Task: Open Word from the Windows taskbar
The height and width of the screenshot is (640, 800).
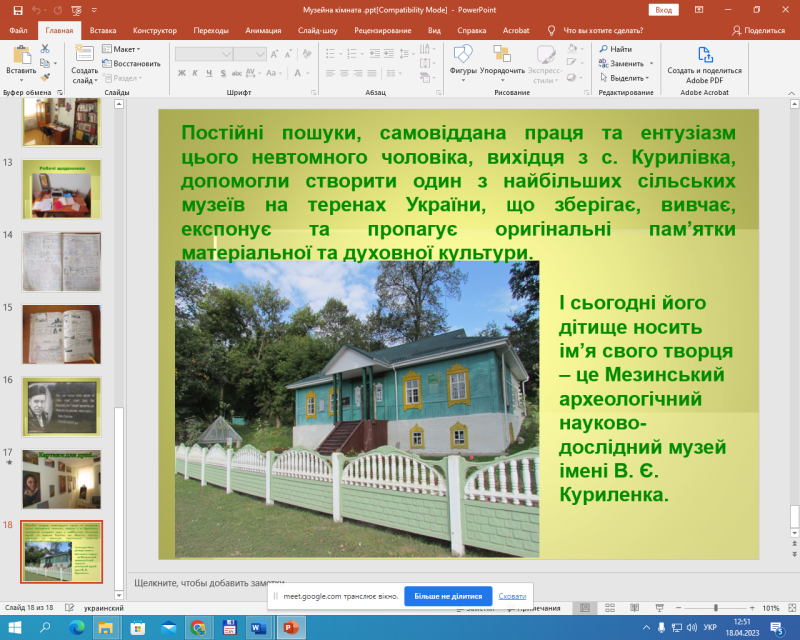Action: [256, 628]
